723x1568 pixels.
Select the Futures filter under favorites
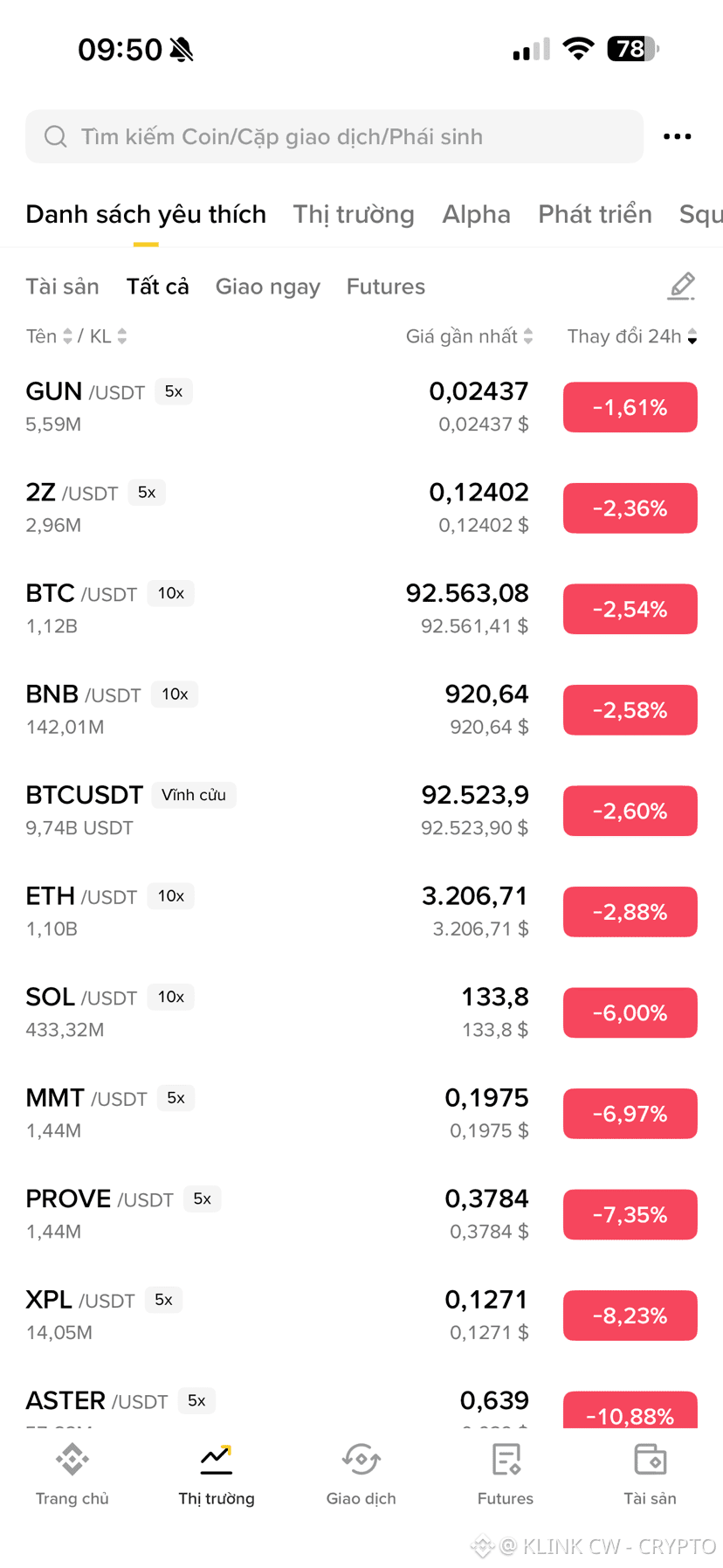click(x=386, y=287)
